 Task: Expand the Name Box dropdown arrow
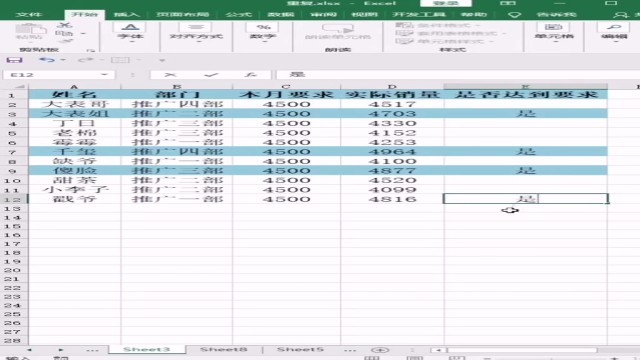pos(104,75)
